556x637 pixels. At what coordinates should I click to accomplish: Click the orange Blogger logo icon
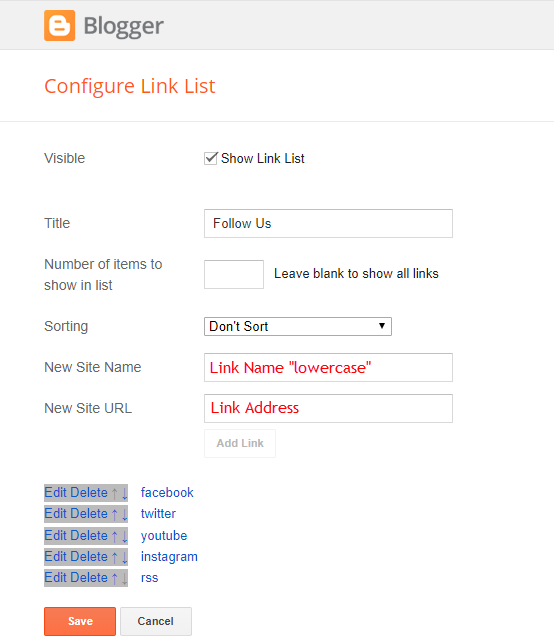point(59,26)
